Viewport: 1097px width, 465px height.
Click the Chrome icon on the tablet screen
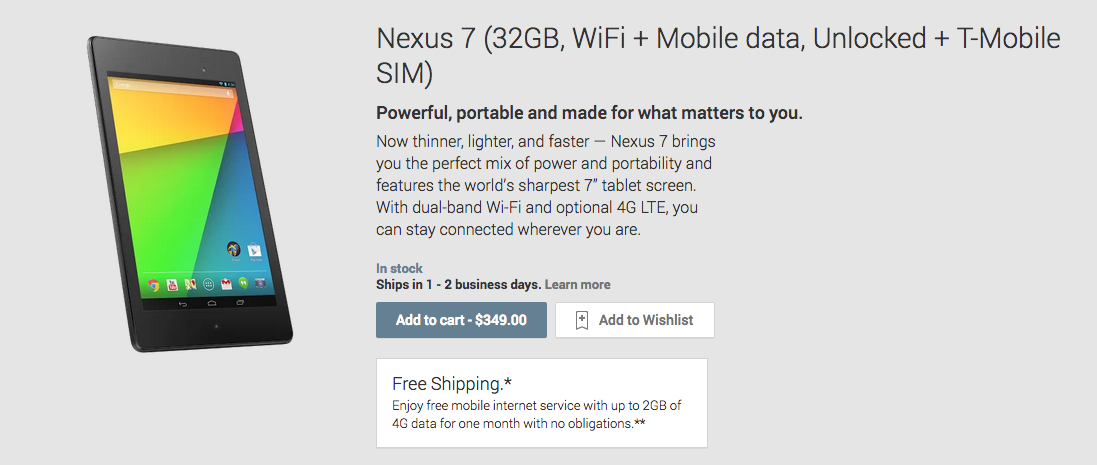[x=153, y=284]
